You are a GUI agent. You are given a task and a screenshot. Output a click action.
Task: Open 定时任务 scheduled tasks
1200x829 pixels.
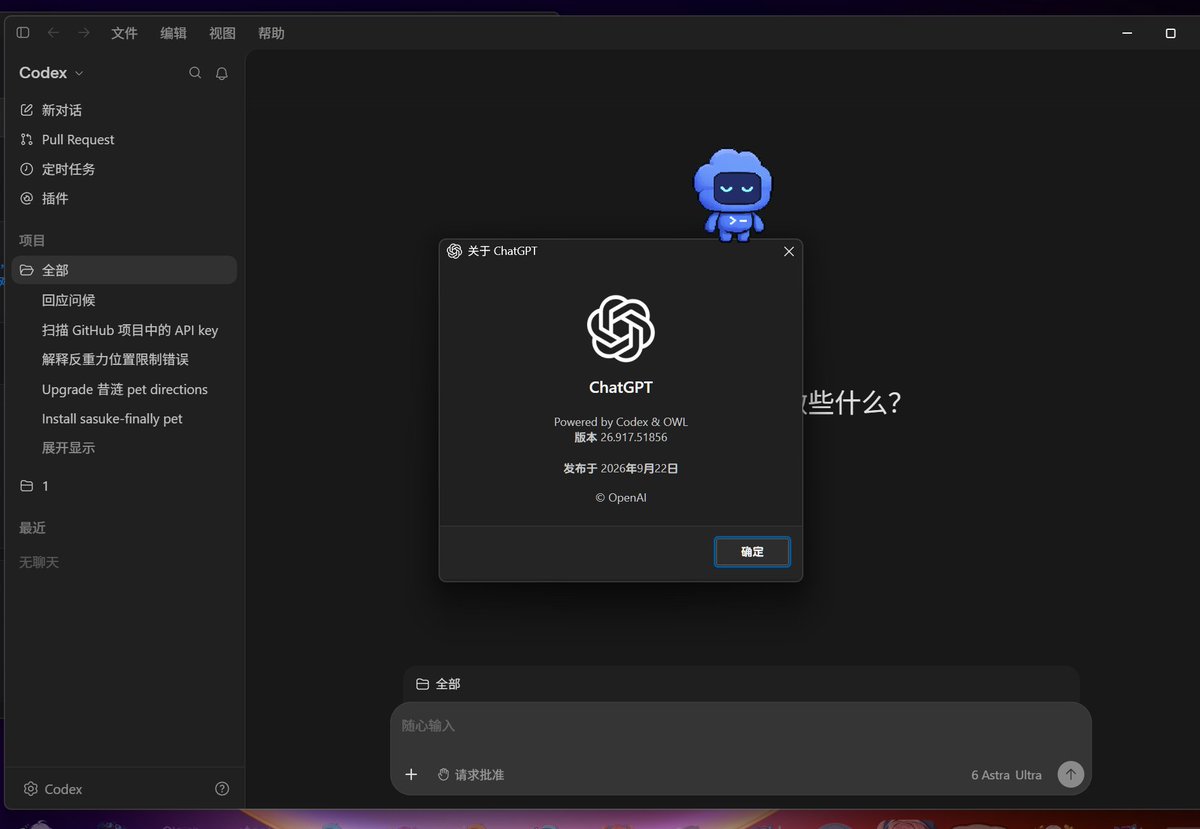pos(124,169)
